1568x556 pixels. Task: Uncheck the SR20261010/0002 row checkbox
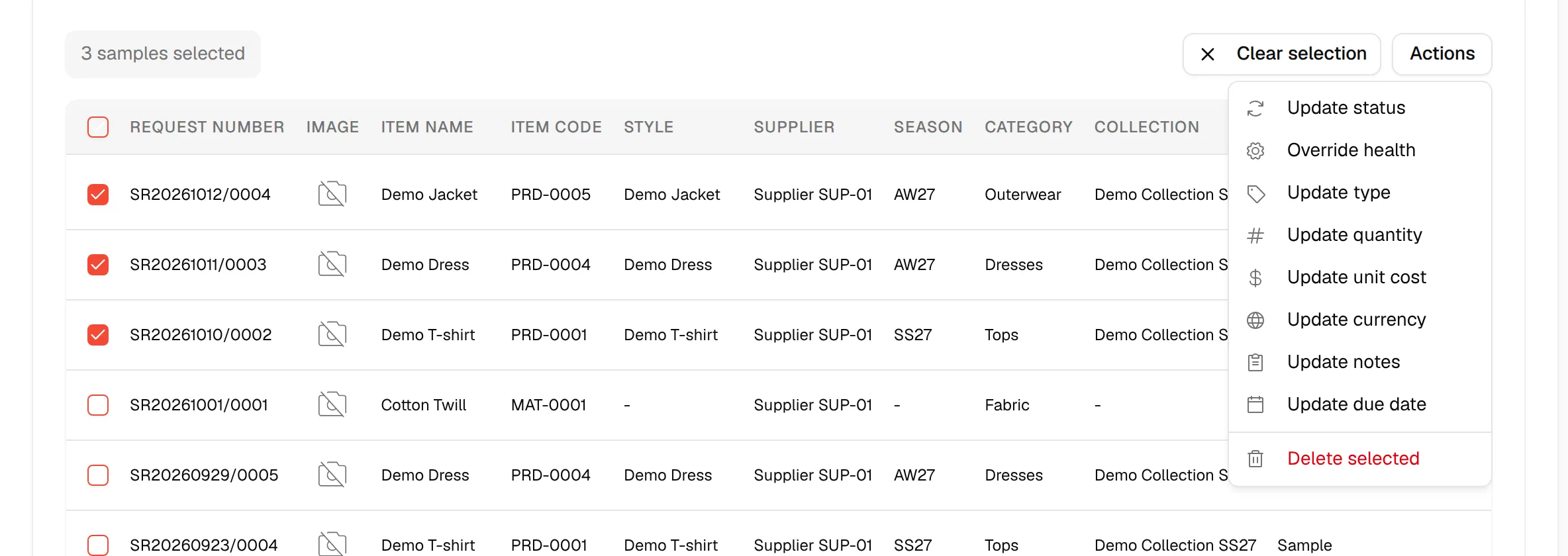pos(98,335)
